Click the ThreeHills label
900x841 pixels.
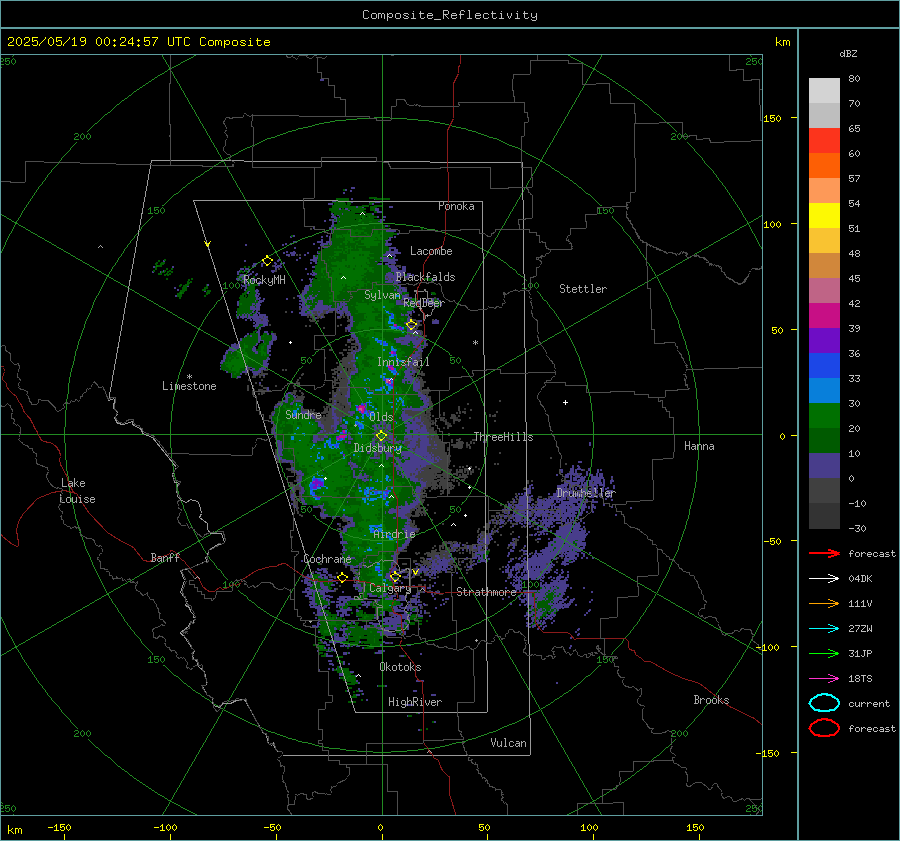pyautogui.click(x=503, y=437)
